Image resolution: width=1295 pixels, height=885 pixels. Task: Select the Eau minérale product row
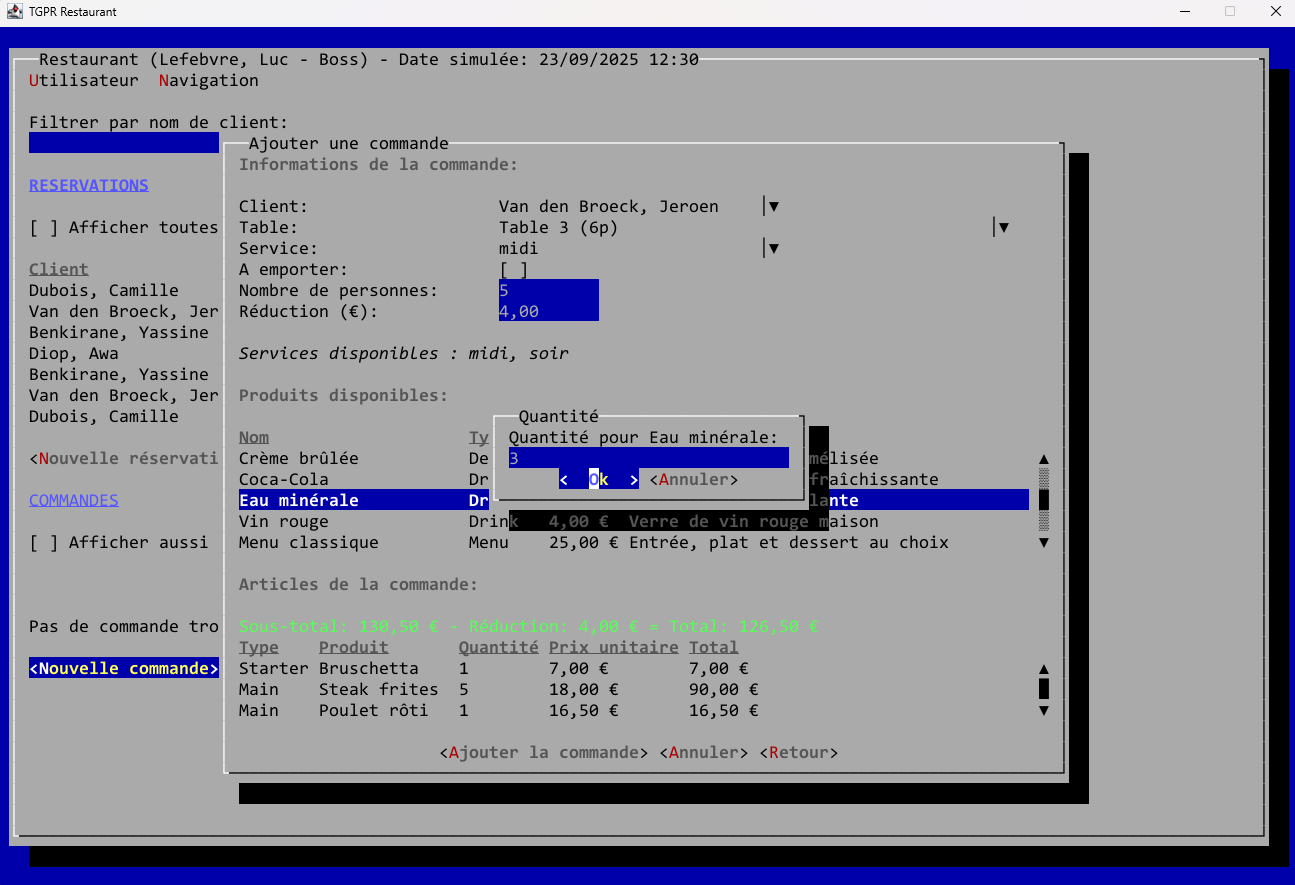[634, 500]
